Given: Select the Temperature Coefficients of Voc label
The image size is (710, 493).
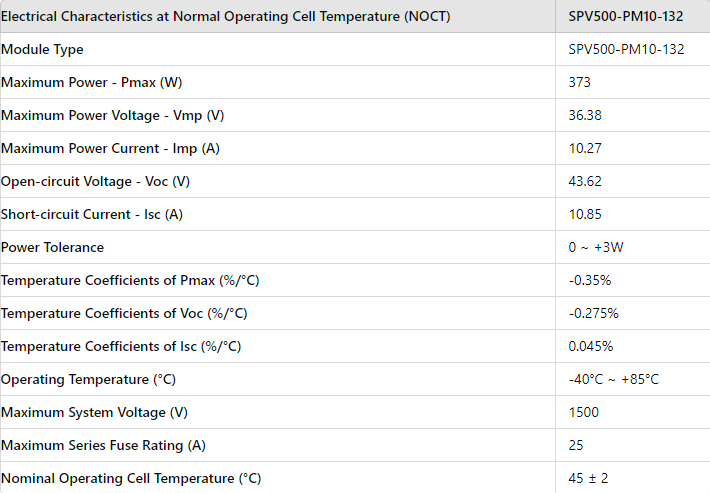Looking at the screenshot, I should click(x=124, y=313).
